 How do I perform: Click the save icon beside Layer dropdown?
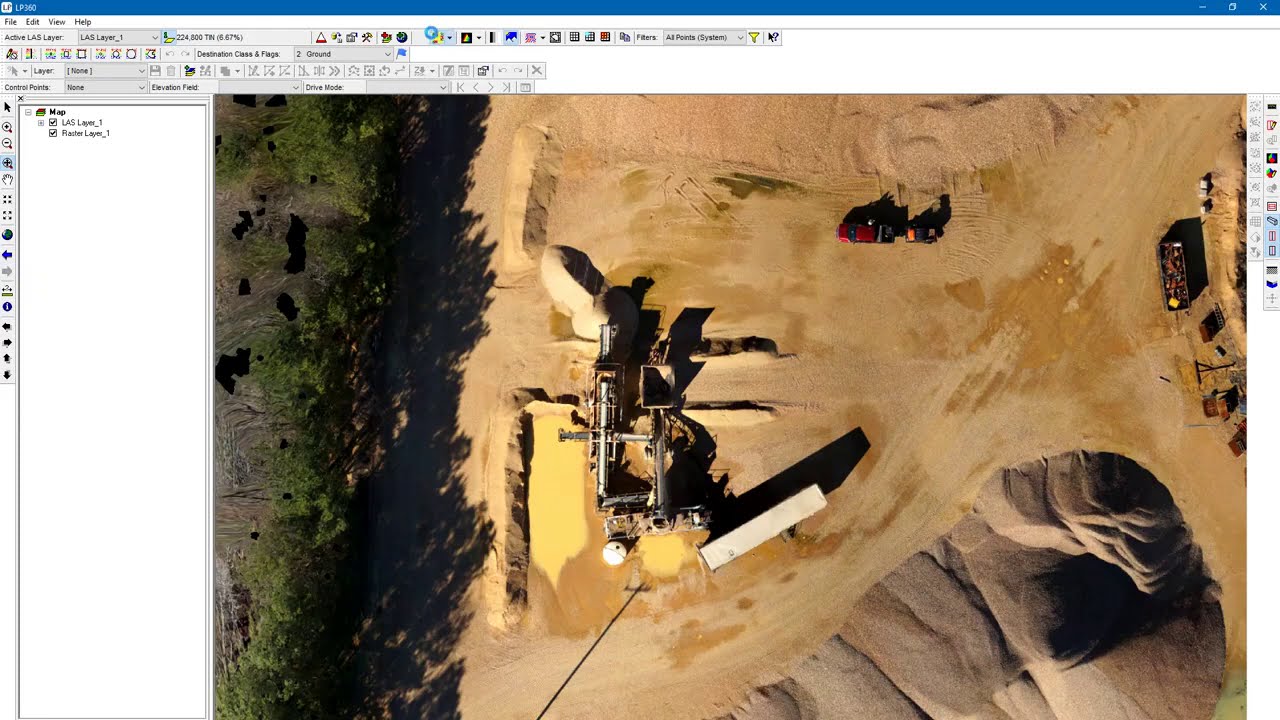pyautogui.click(x=155, y=71)
